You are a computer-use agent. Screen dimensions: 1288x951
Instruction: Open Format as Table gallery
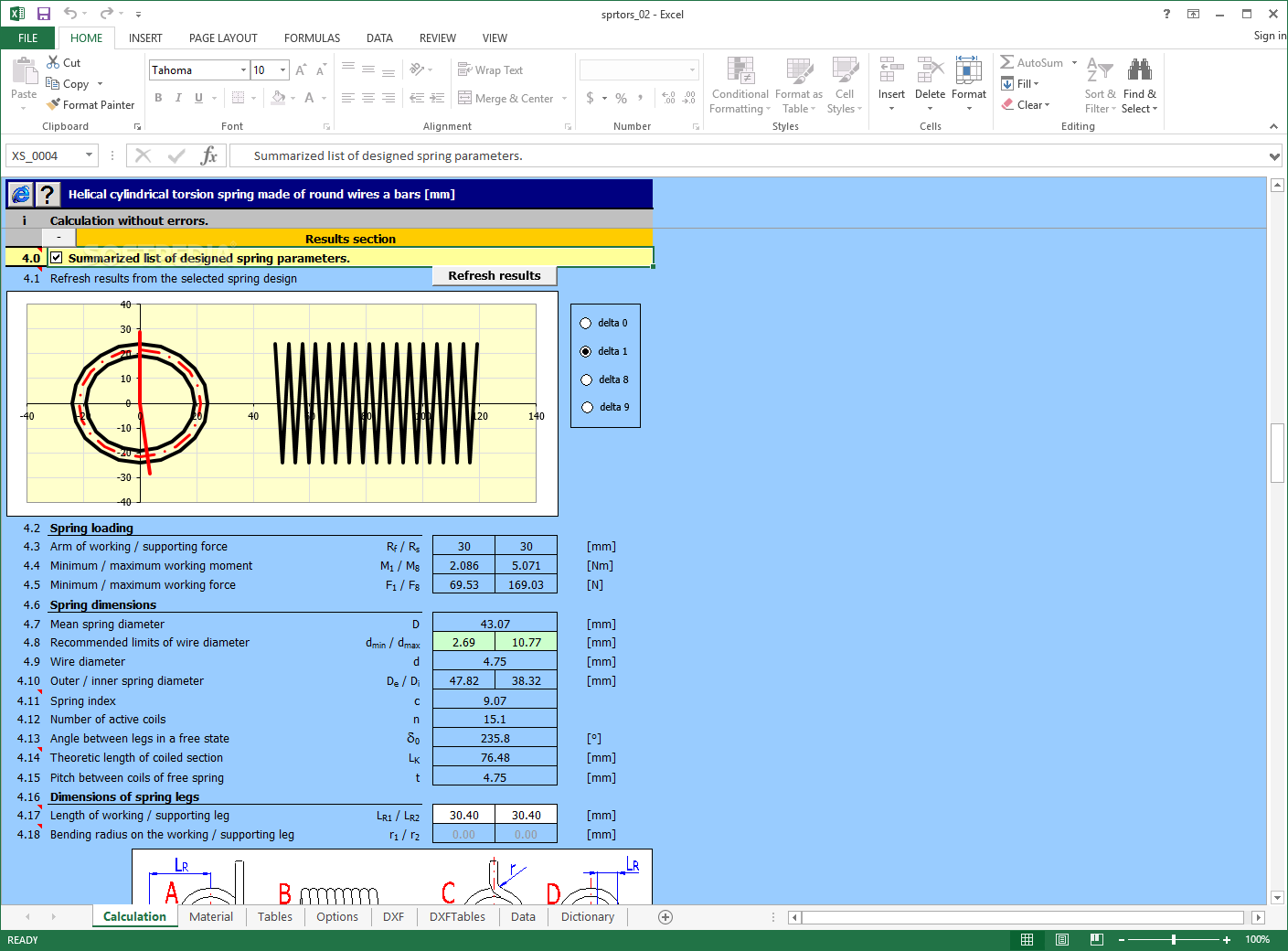click(x=799, y=86)
